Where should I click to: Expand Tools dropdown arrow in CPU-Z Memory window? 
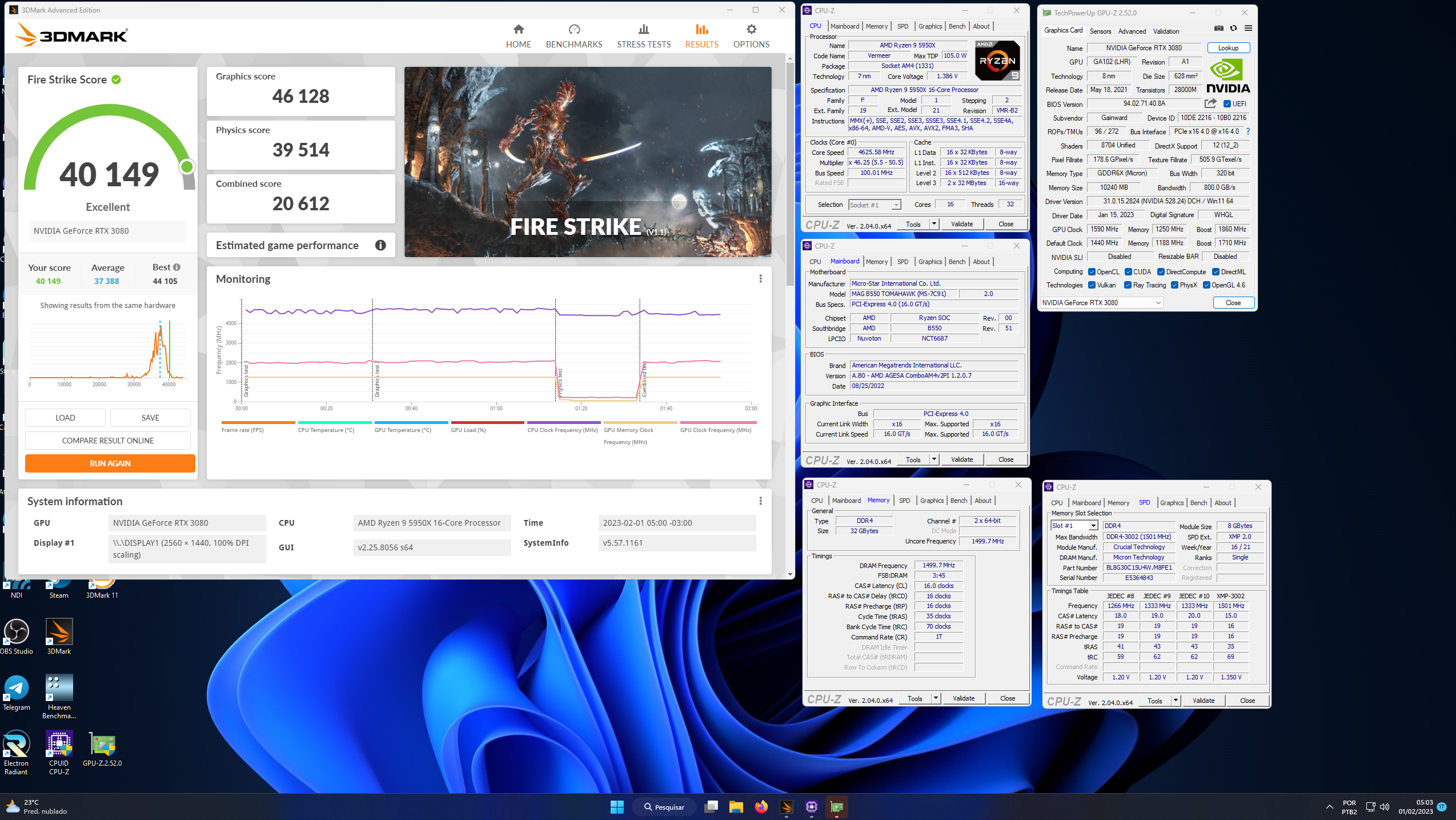tap(936, 698)
